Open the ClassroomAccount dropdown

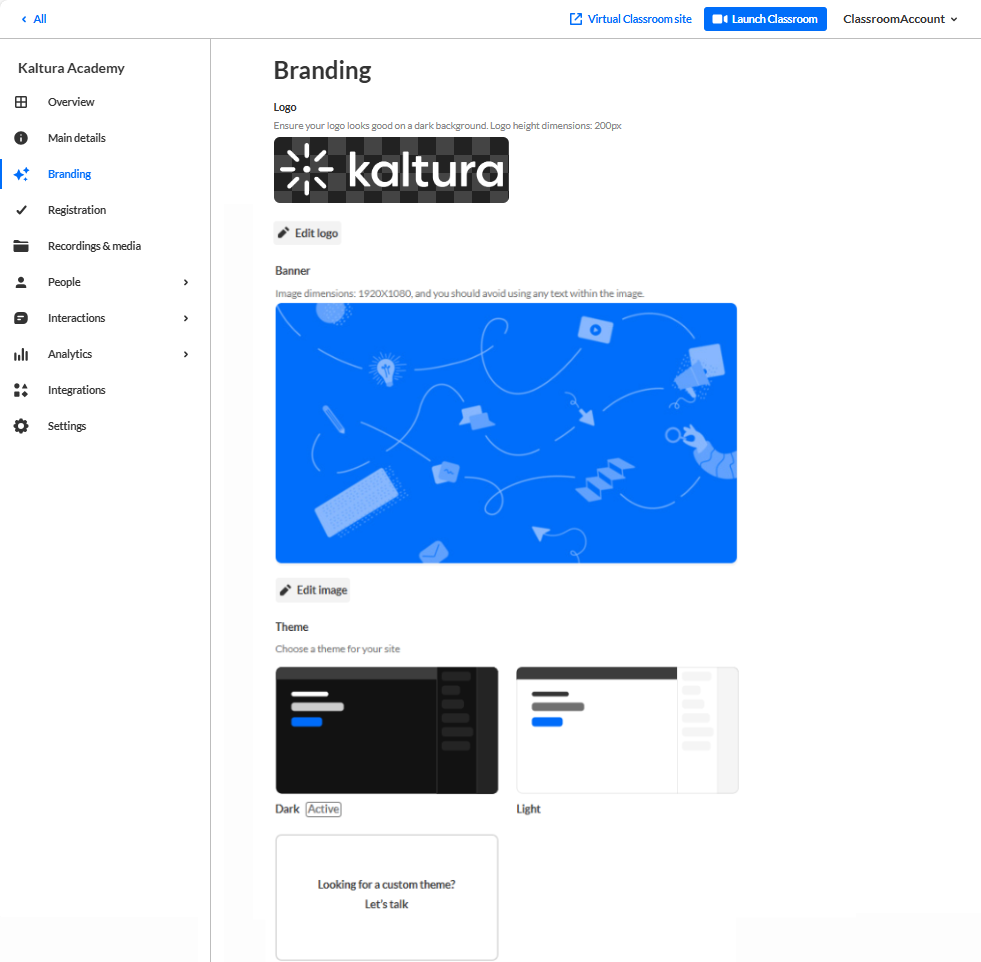pos(900,19)
